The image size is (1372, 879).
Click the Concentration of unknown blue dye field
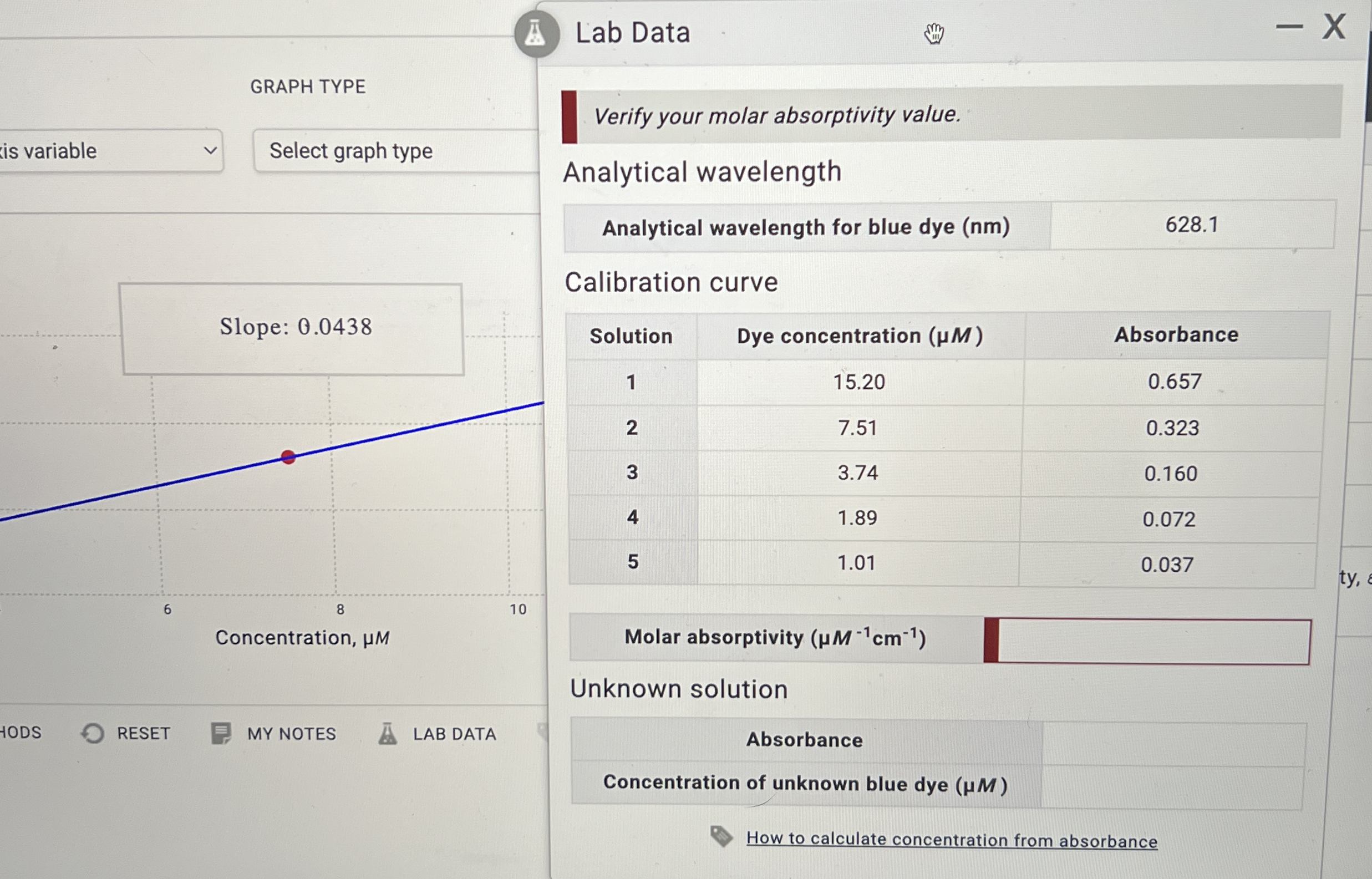point(1172,787)
